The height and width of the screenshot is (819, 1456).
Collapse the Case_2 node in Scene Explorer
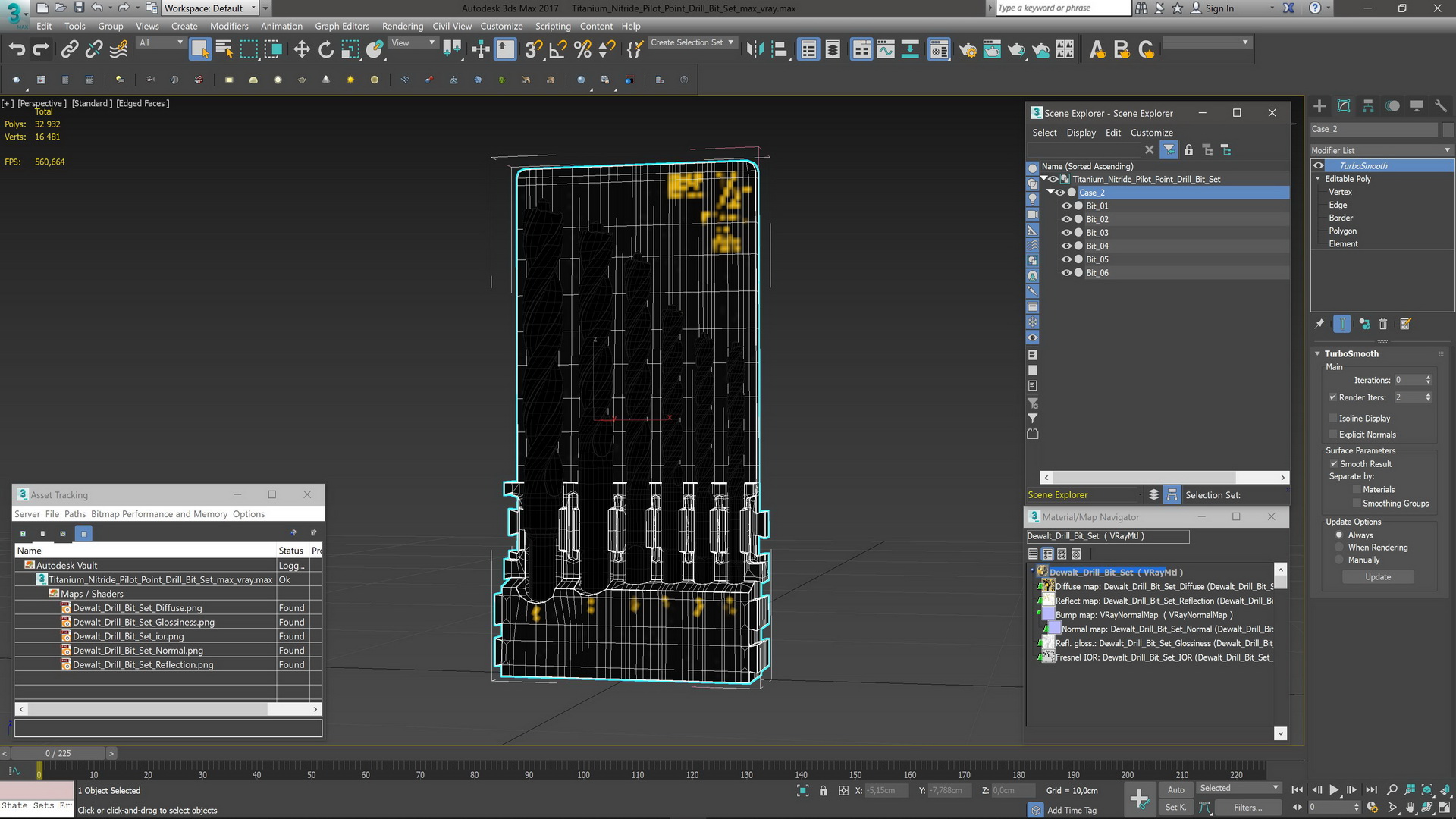pyautogui.click(x=1050, y=193)
